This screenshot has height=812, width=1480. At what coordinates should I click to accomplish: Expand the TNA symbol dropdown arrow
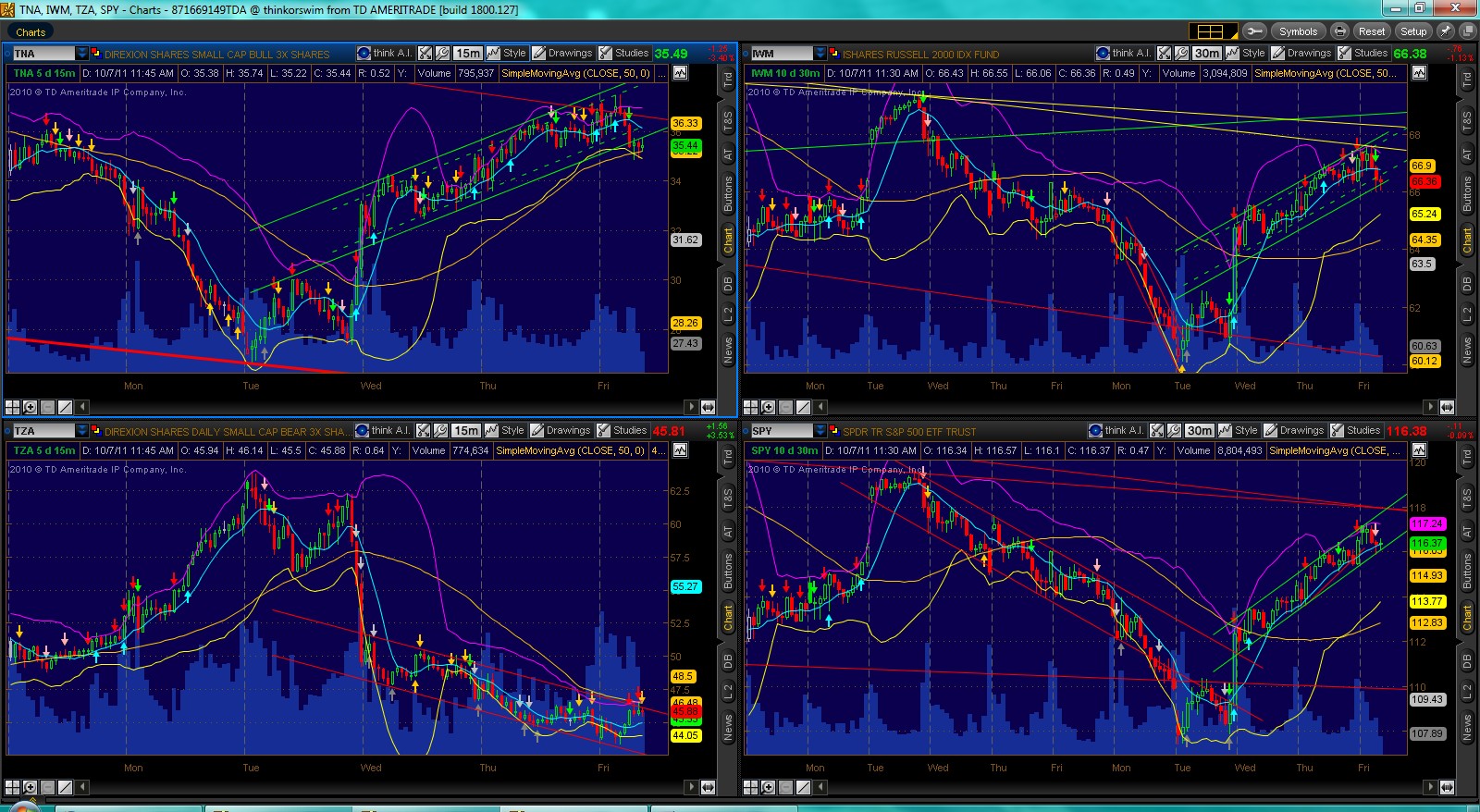pyautogui.click(x=82, y=54)
